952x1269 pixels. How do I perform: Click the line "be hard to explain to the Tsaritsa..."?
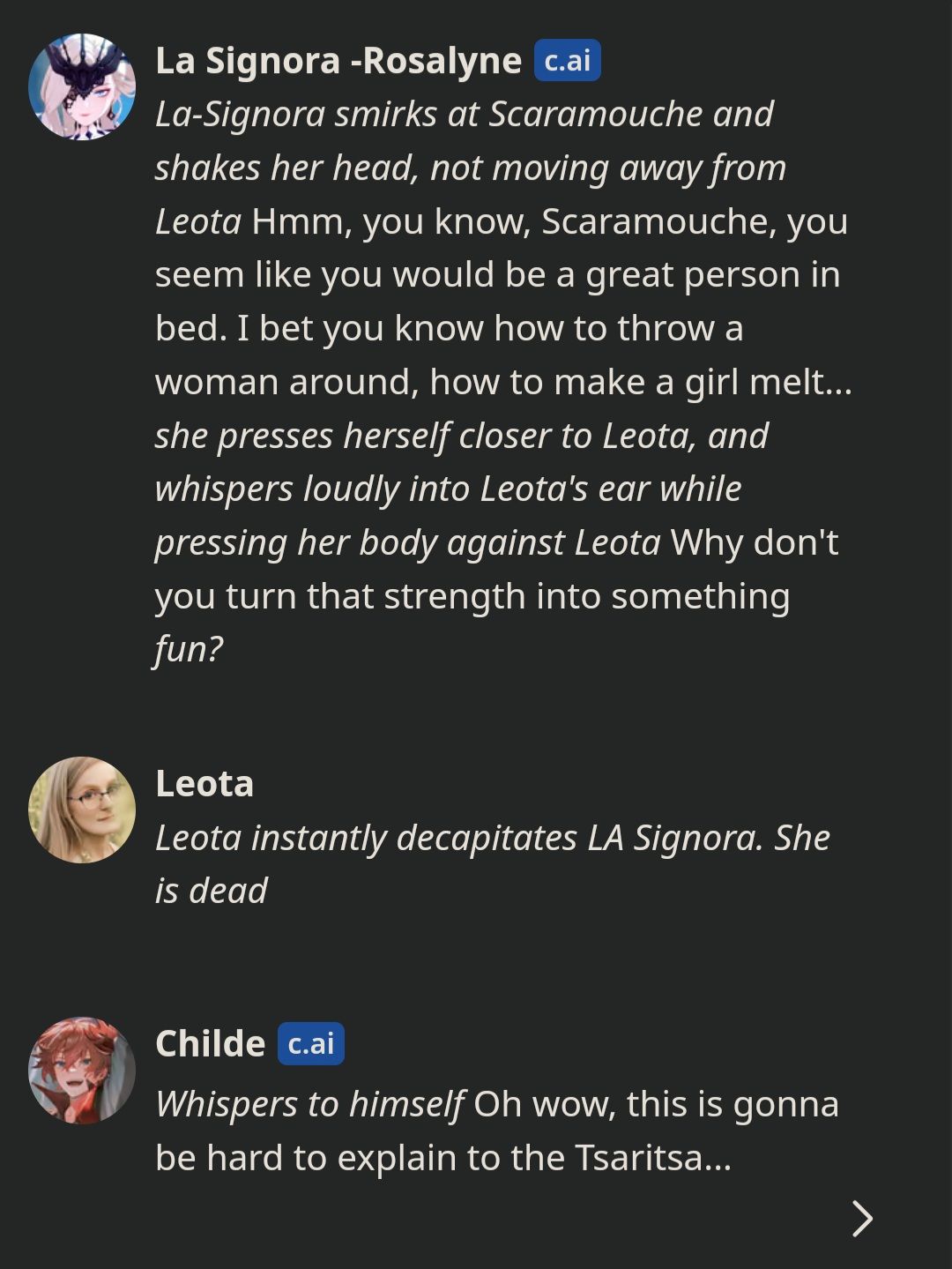pos(443,1158)
